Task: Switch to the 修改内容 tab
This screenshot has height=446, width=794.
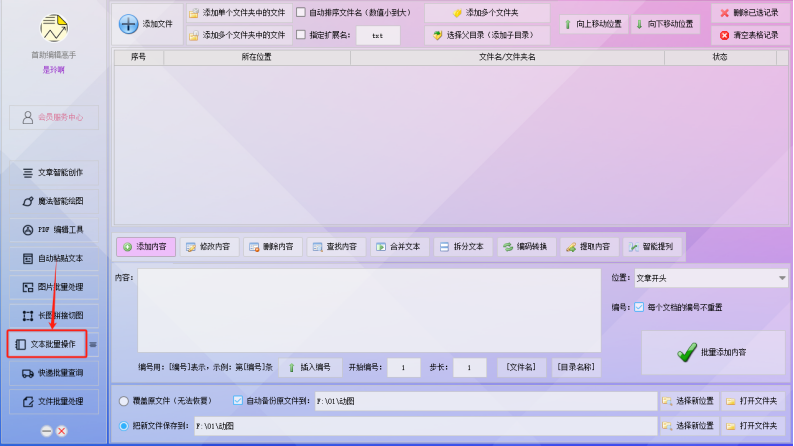Action: click(x=209, y=247)
